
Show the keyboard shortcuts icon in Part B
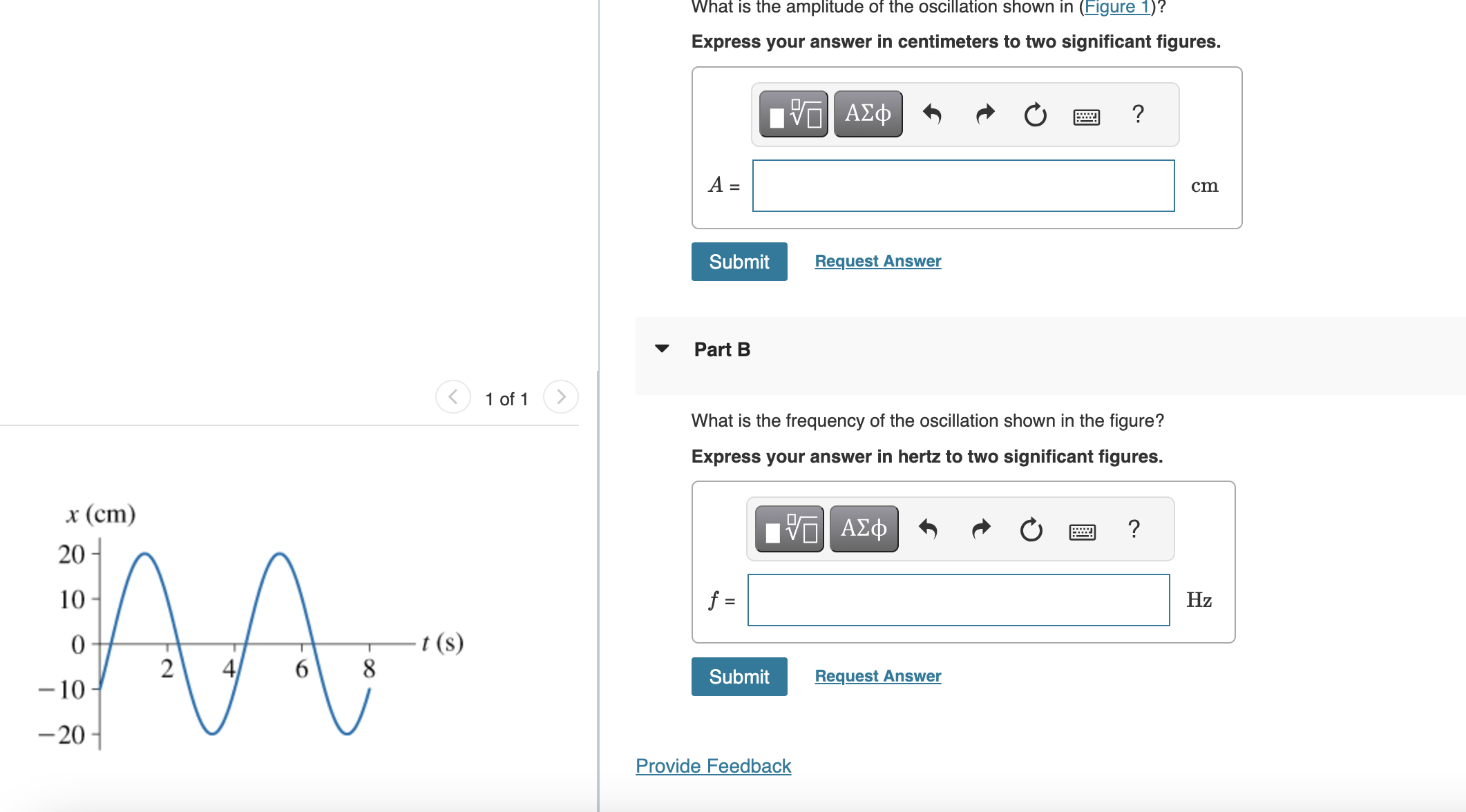pyautogui.click(x=1081, y=531)
